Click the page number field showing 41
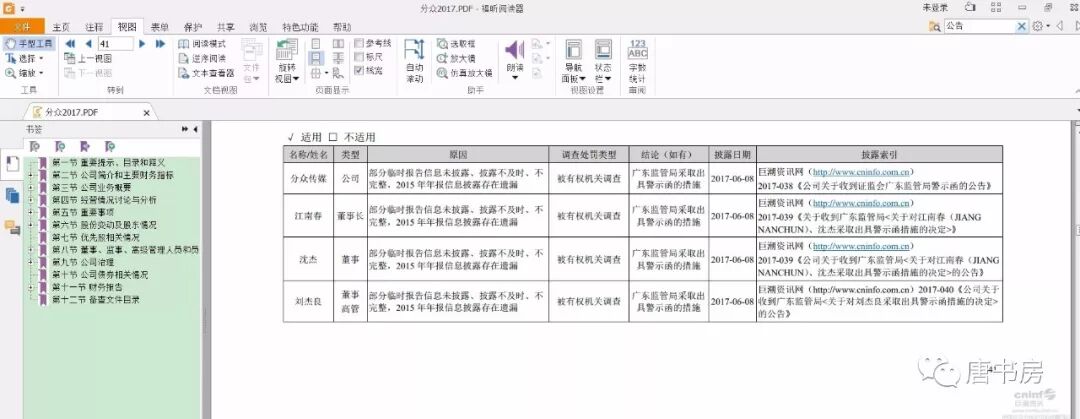The image size is (1080, 419). pyautogui.click(x=115, y=43)
